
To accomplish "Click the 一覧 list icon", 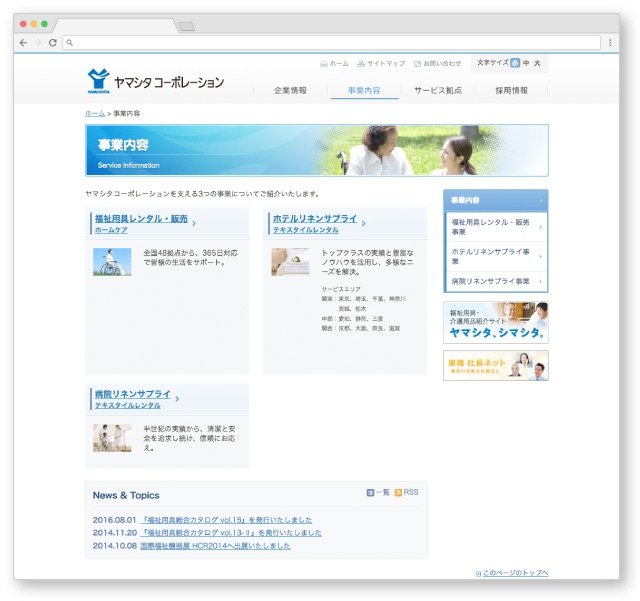I will [x=370, y=493].
